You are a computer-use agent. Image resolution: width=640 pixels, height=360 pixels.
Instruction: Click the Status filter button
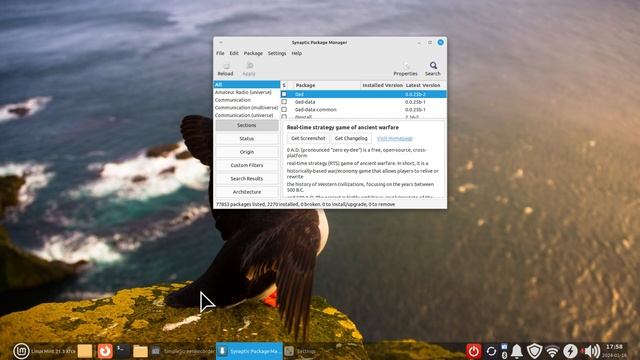[247, 139]
